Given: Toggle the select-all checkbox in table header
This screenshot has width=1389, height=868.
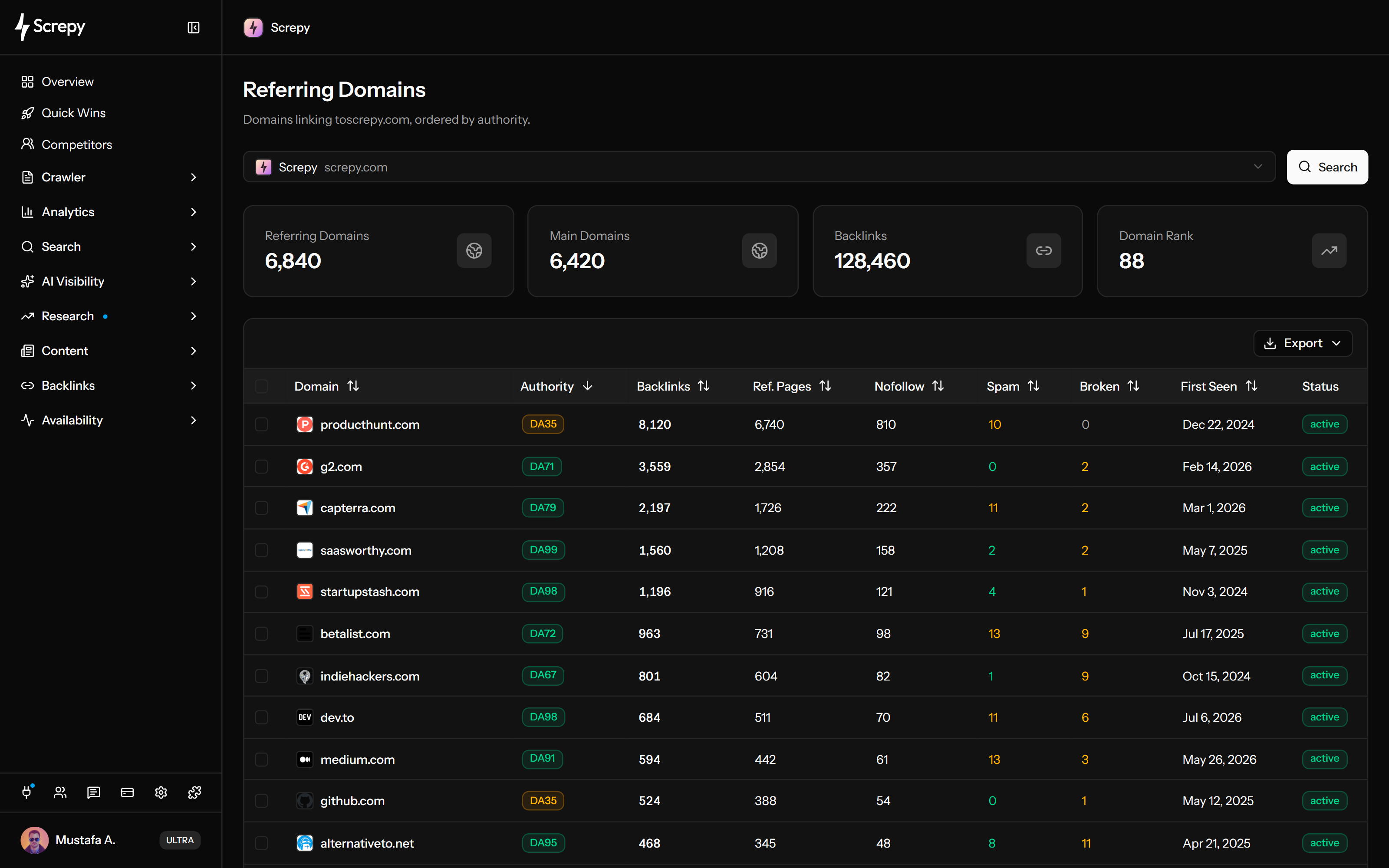Looking at the screenshot, I should point(262,386).
